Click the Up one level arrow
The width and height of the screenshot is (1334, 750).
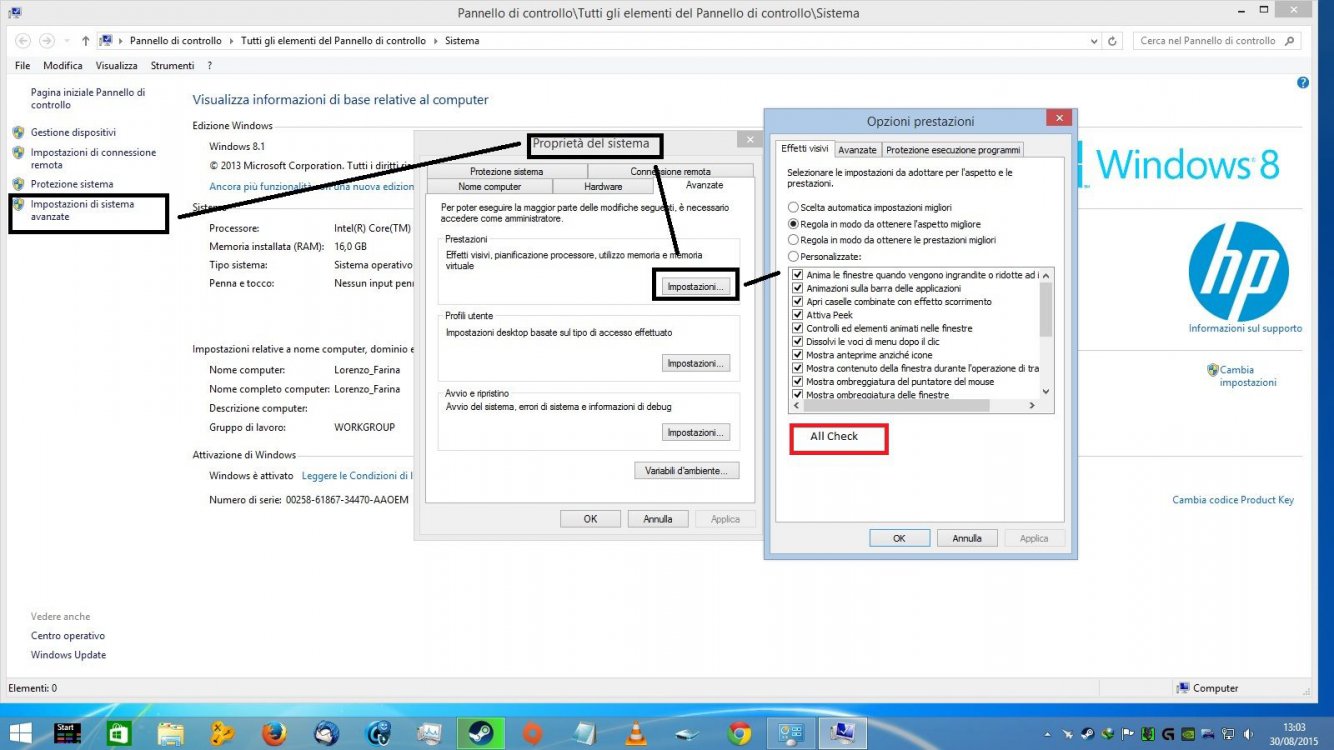84,41
